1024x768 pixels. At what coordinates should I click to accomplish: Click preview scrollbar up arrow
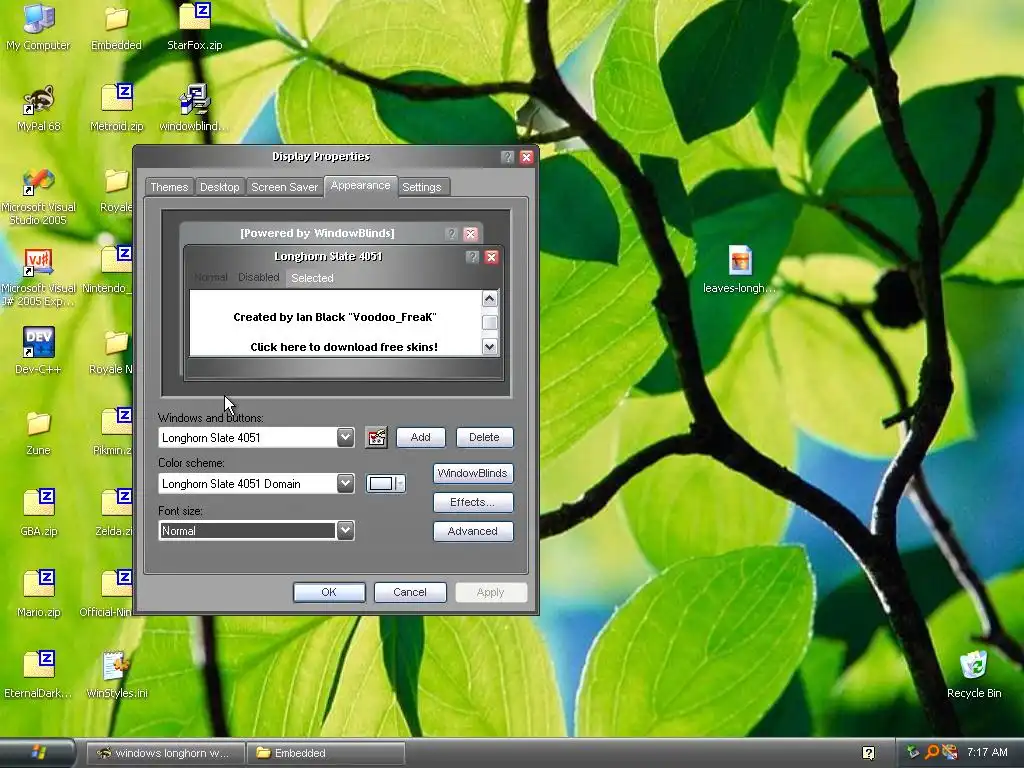pos(490,299)
